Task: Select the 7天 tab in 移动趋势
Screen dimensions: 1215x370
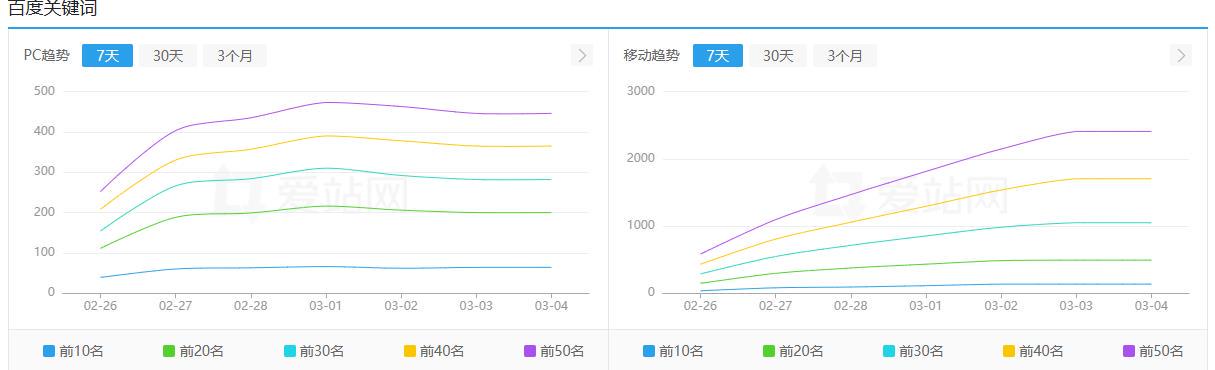Action: 718,56
